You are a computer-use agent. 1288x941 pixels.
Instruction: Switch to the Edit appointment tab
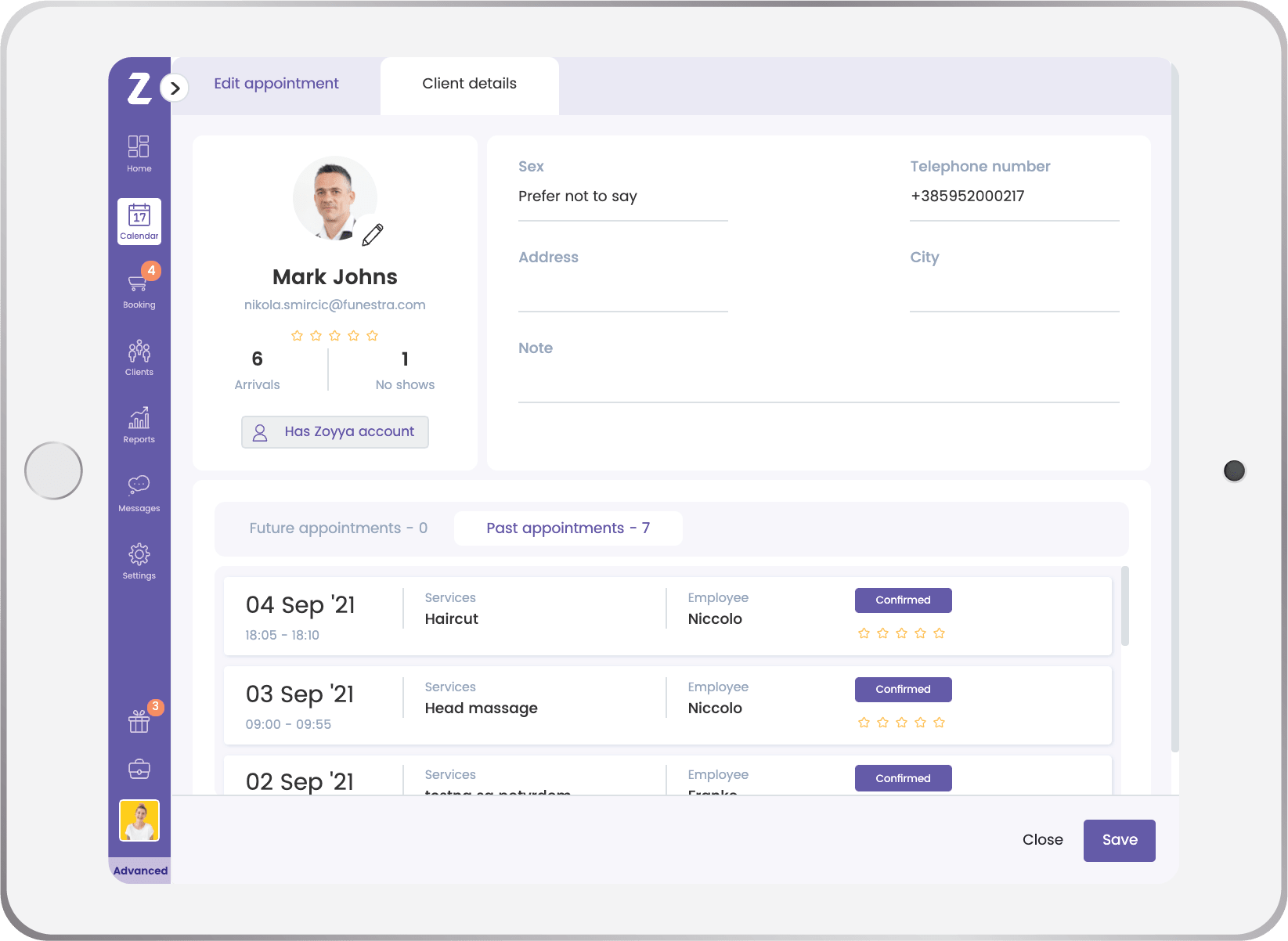click(x=276, y=83)
